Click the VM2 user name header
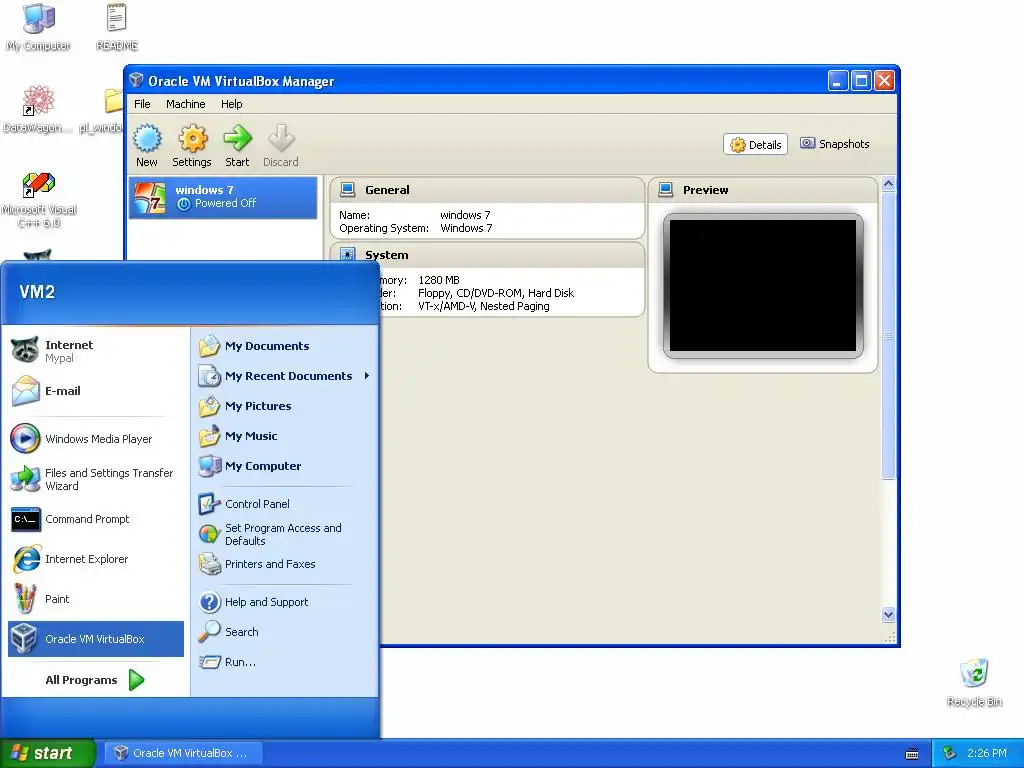The height and width of the screenshot is (768, 1024). coord(37,292)
